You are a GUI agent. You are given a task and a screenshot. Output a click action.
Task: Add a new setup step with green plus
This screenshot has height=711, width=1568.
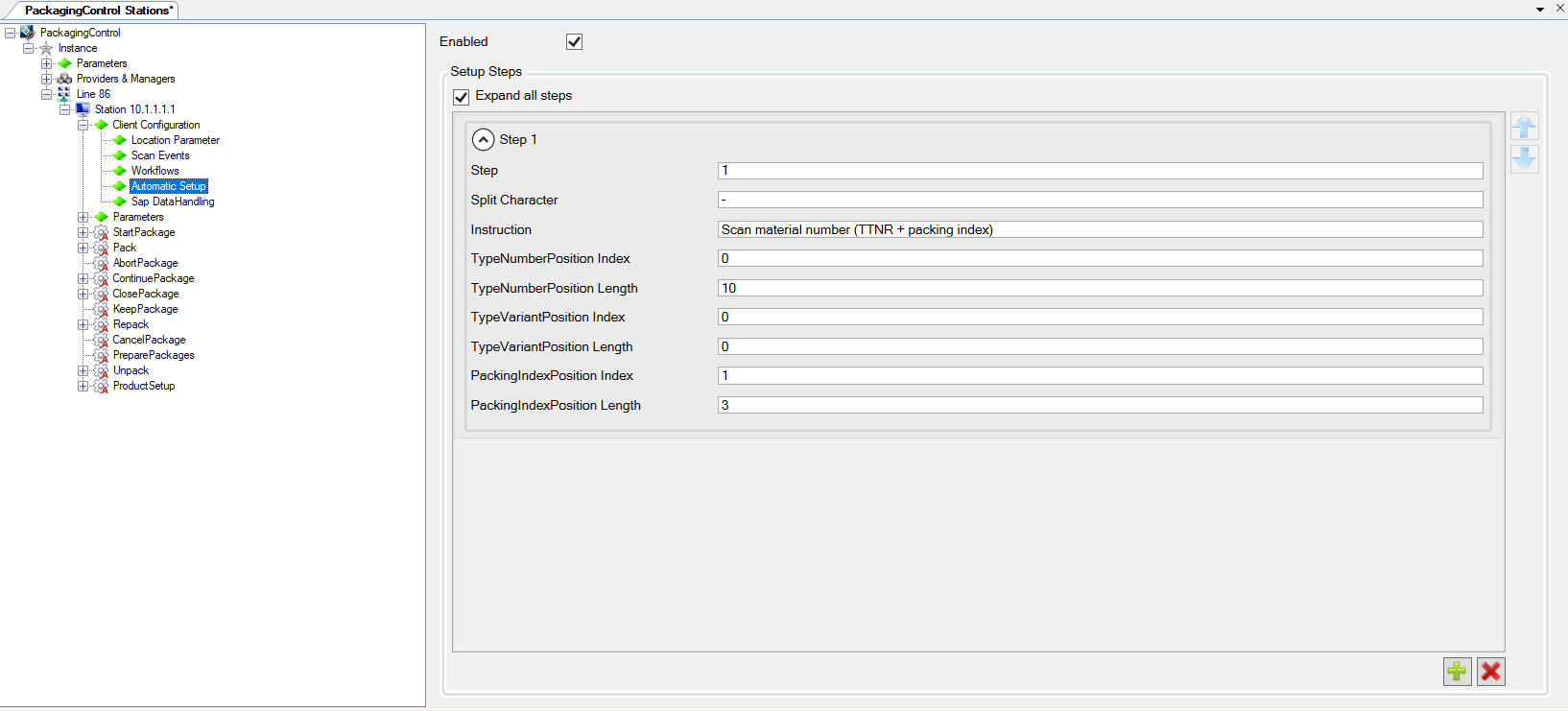point(1457,672)
